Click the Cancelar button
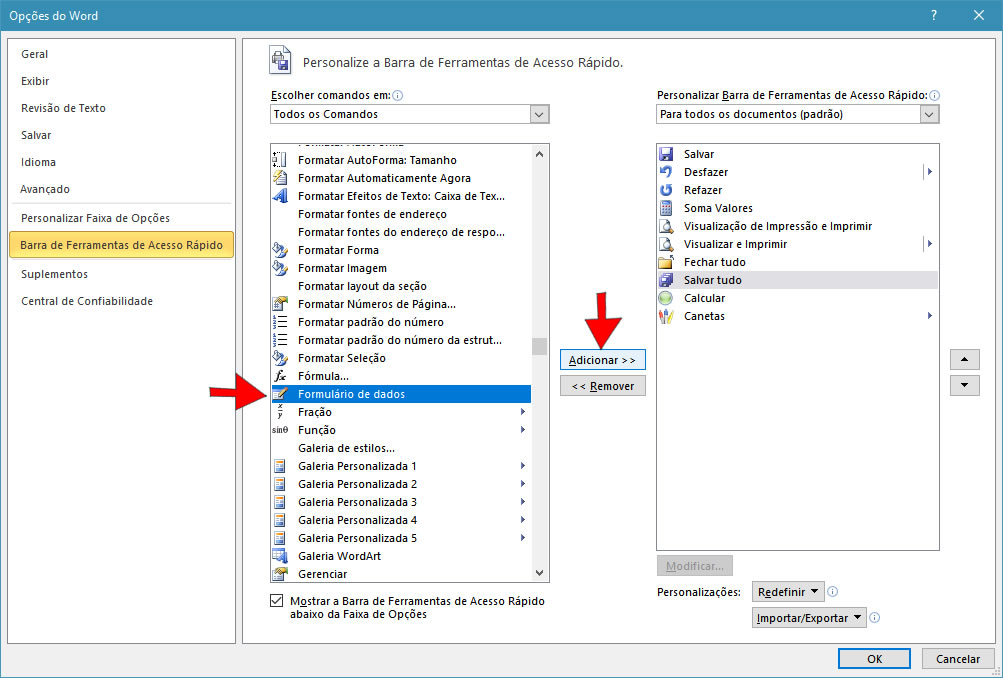The image size is (1003, 678). coord(958,659)
